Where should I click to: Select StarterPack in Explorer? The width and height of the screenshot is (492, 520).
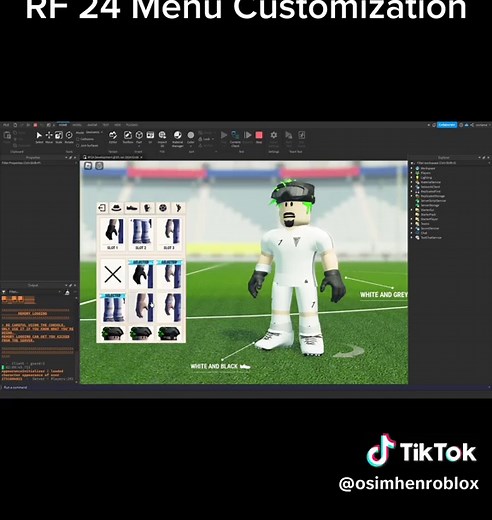(426, 215)
